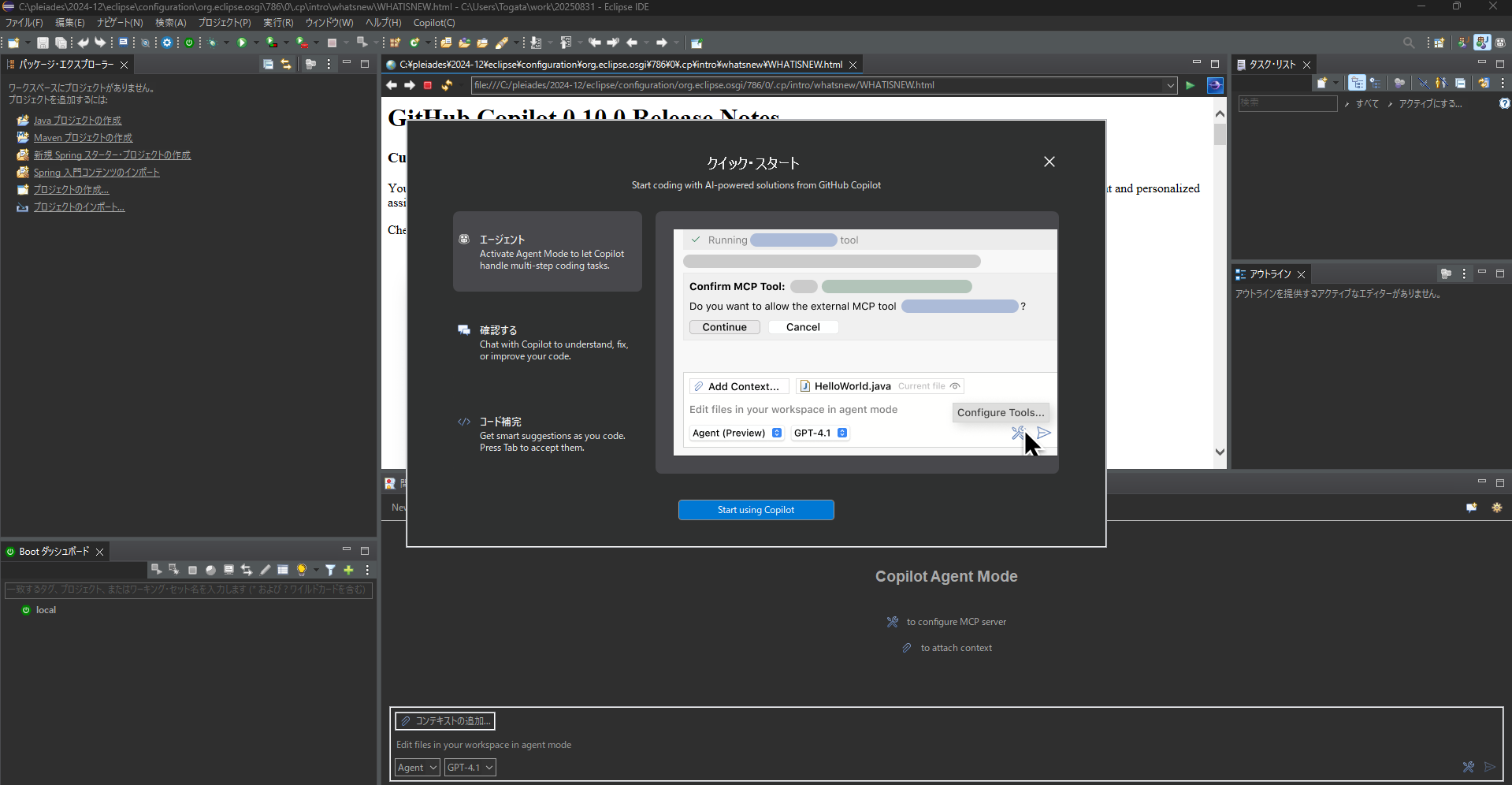Open the Copilot(C) menu
Viewport: 1512px width, 785px height.
coord(433,23)
